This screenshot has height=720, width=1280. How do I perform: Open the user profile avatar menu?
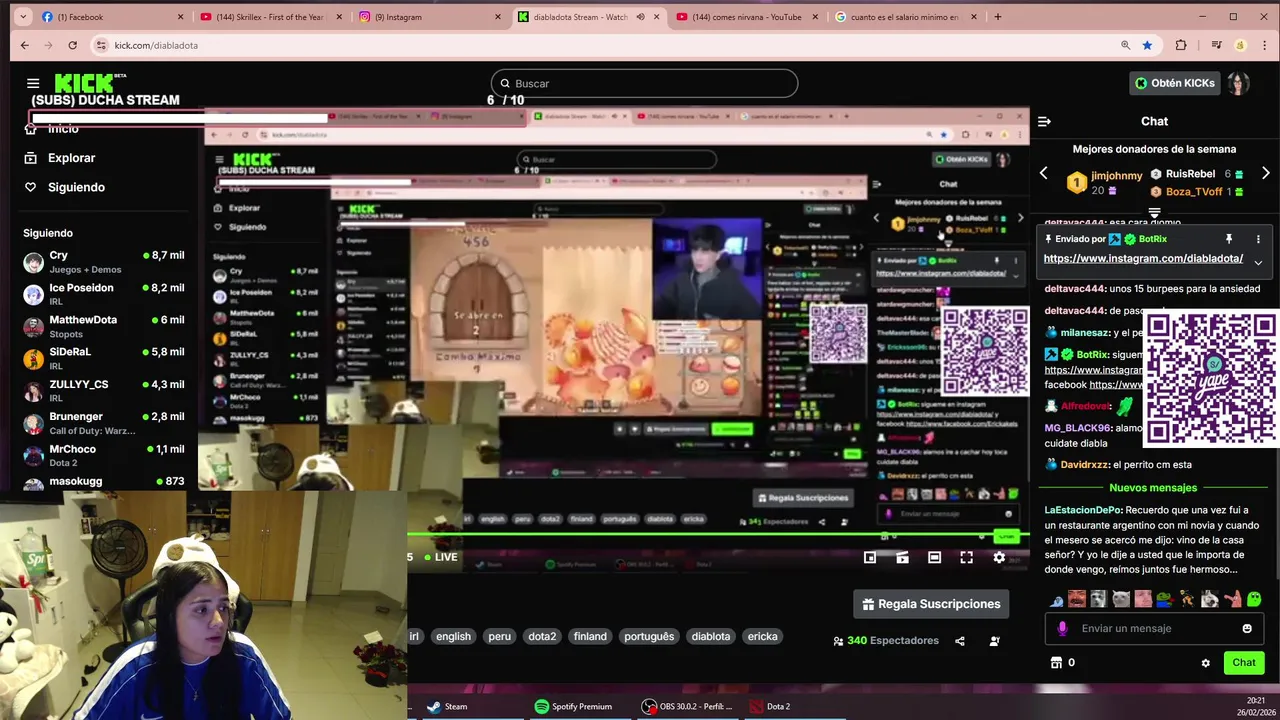click(1238, 83)
